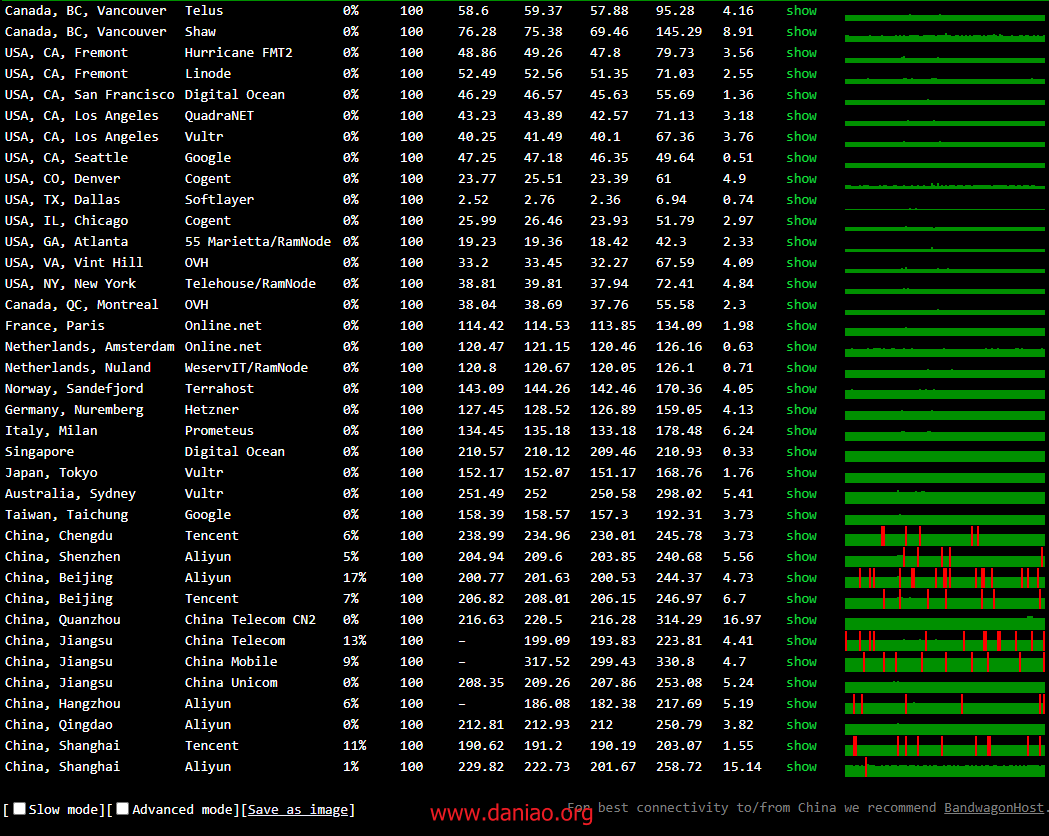Viewport: 1049px width, 836px height.
Task: Select the text Japan, Tokyo
Action: pos(51,473)
